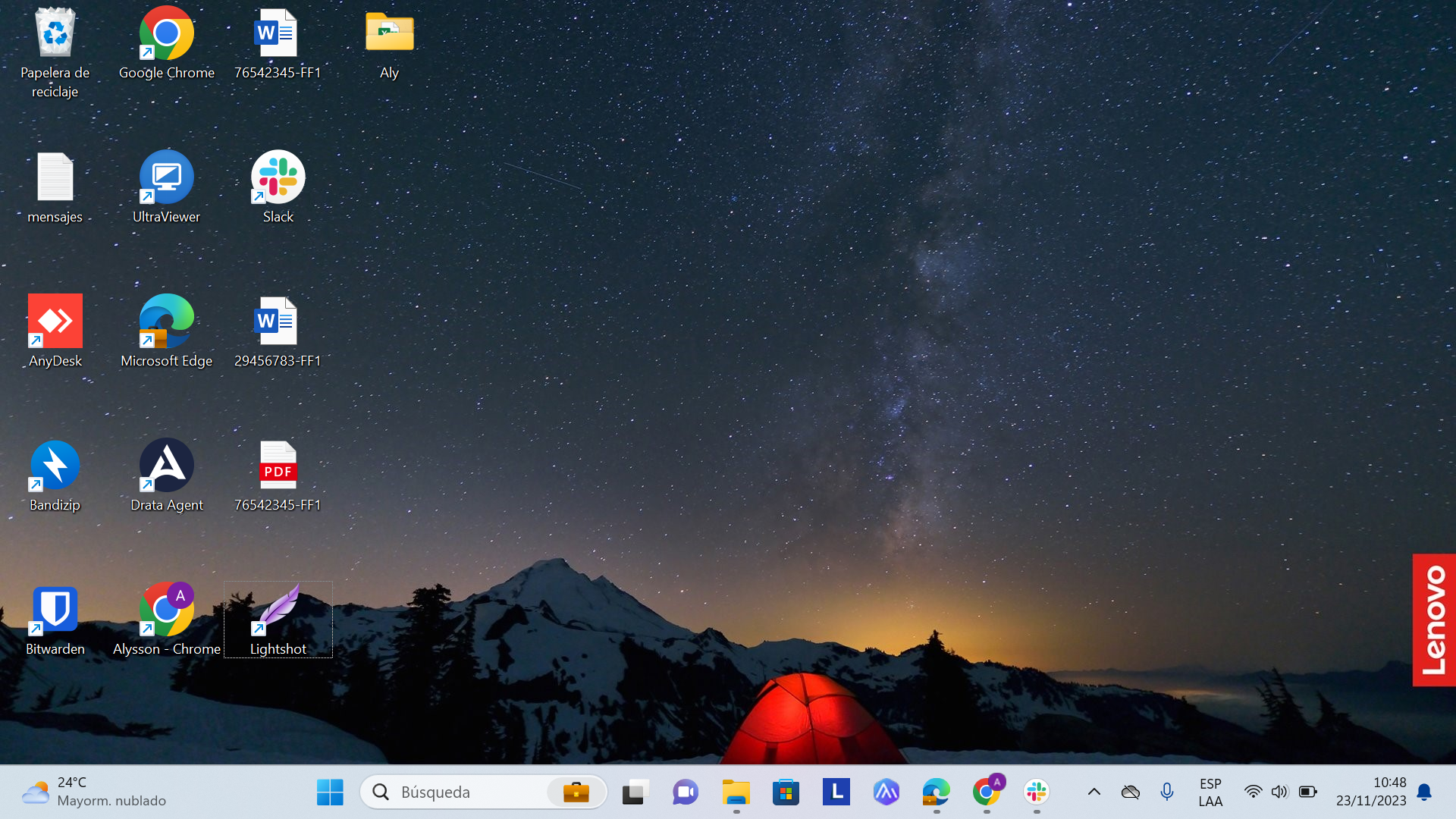Open the ESP LAA language switcher
This screenshot has height=819, width=1456.
click(x=1210, y=792)
